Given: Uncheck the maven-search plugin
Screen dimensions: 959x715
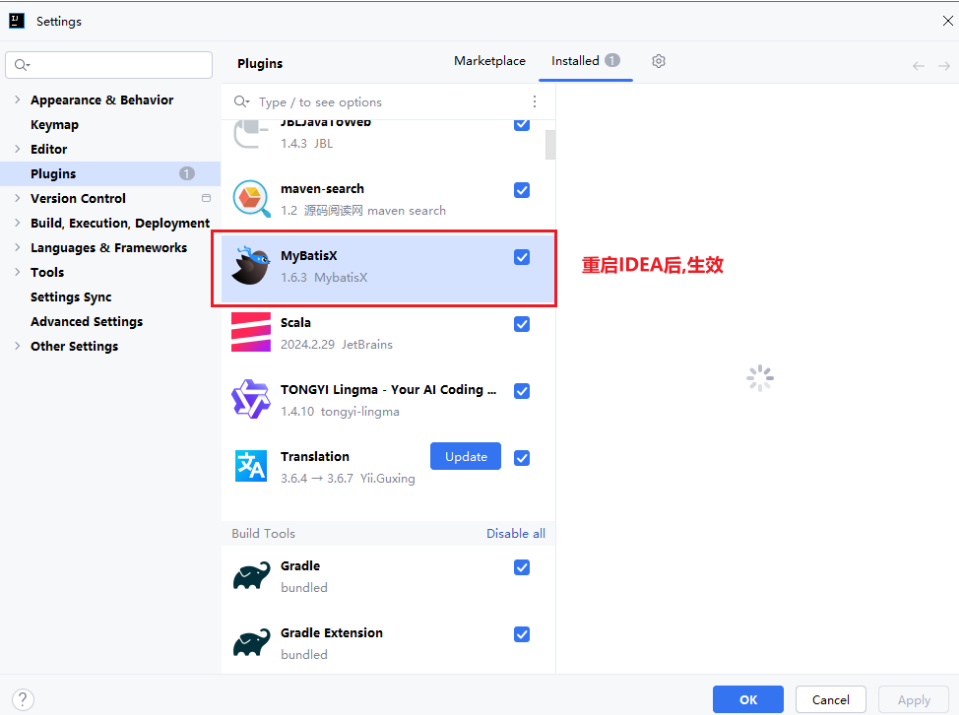Looking at the screenshot, I should 522,190.
